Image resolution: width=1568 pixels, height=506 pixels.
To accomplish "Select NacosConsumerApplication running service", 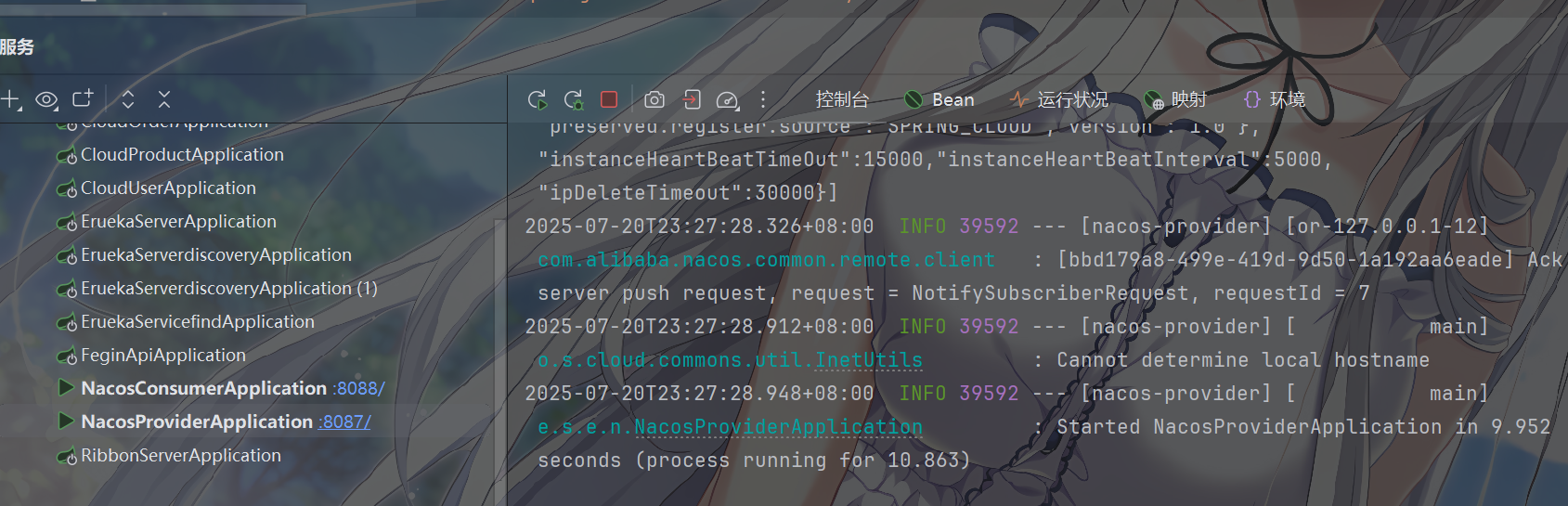I will [x=204, y=388].
